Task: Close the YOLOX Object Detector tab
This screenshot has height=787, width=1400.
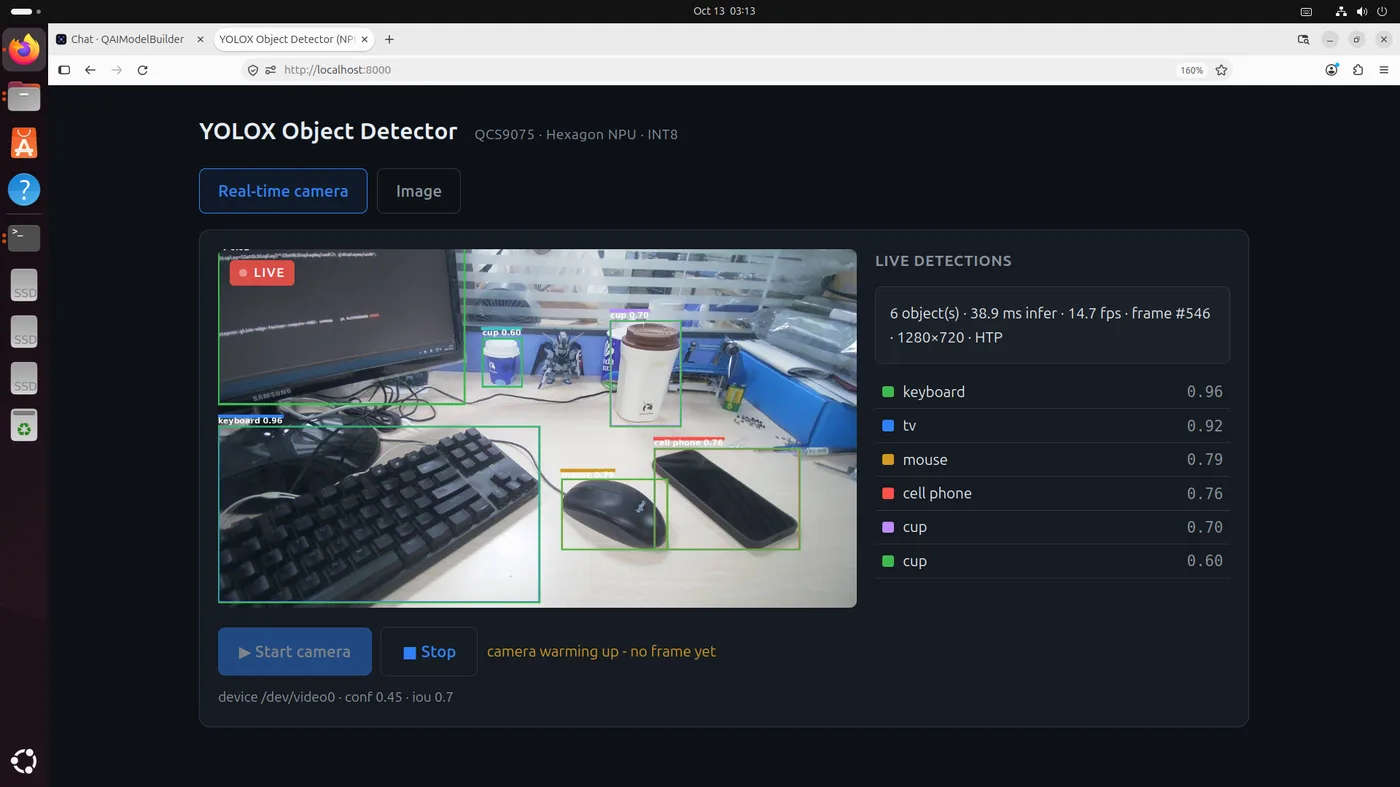Action: tap(365, 39)
